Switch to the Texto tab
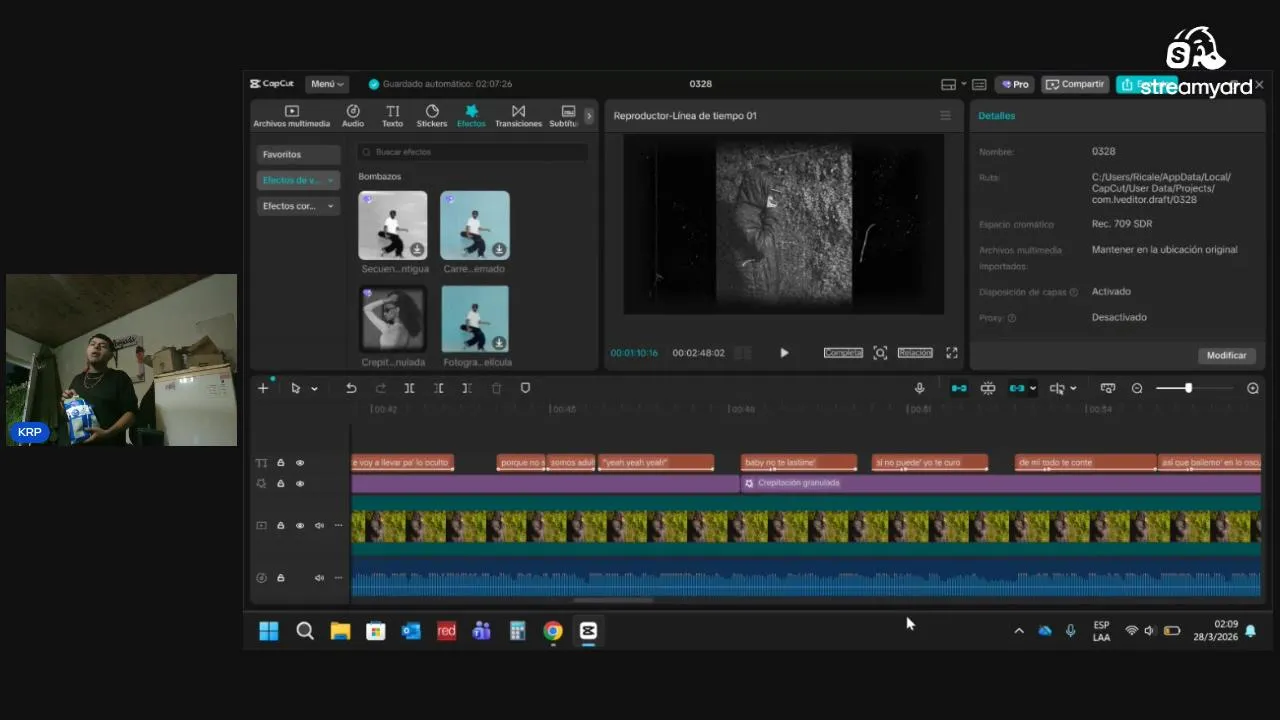 click(x=392, y=116)
